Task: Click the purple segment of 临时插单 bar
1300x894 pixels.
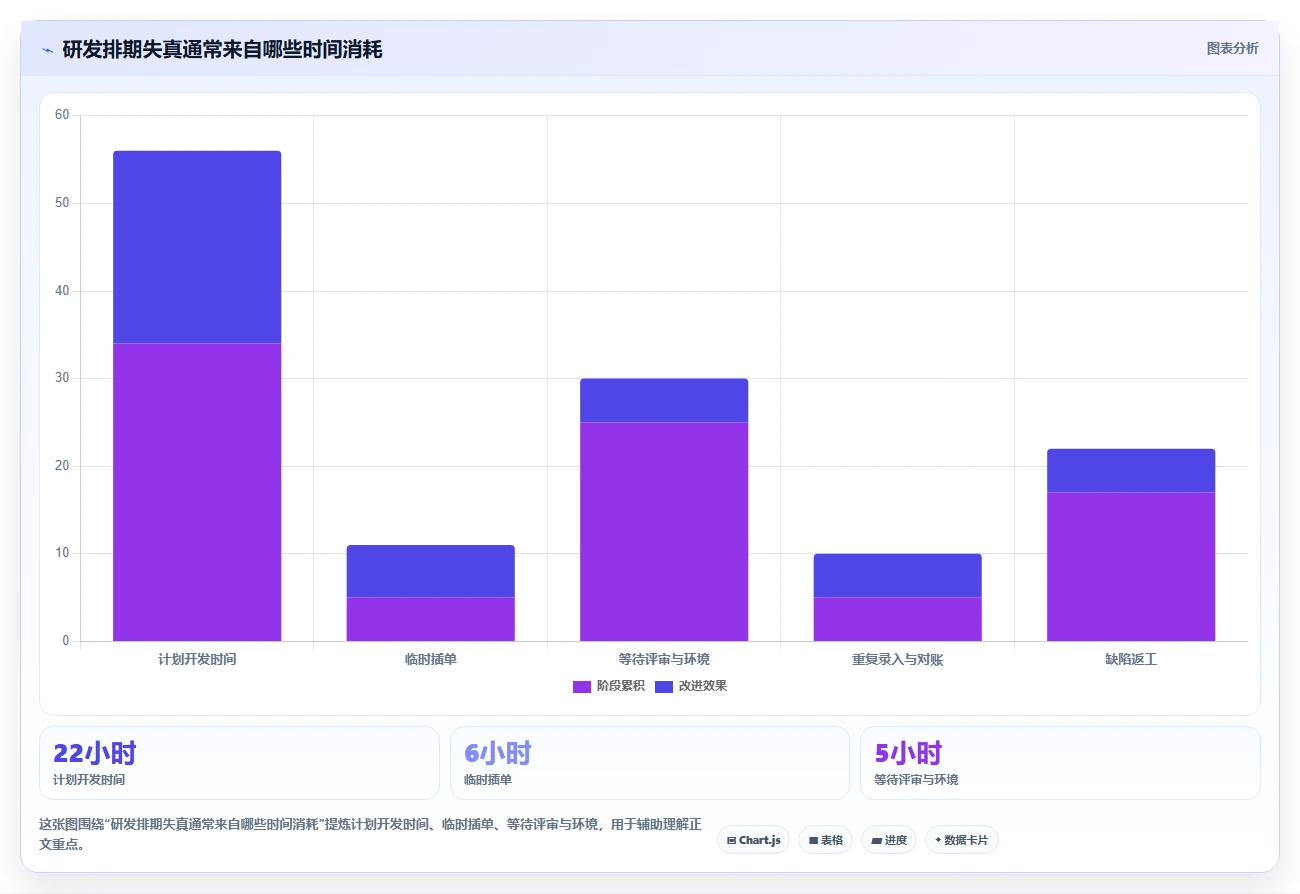Action: point(431,619)
